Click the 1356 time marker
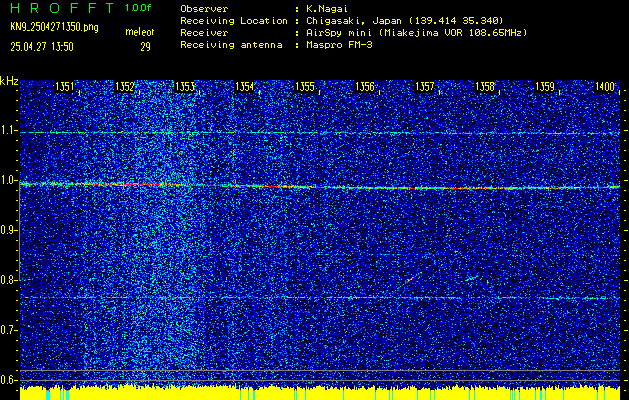The height and width of the screenshot is (400, 629). tap(365, 87)
